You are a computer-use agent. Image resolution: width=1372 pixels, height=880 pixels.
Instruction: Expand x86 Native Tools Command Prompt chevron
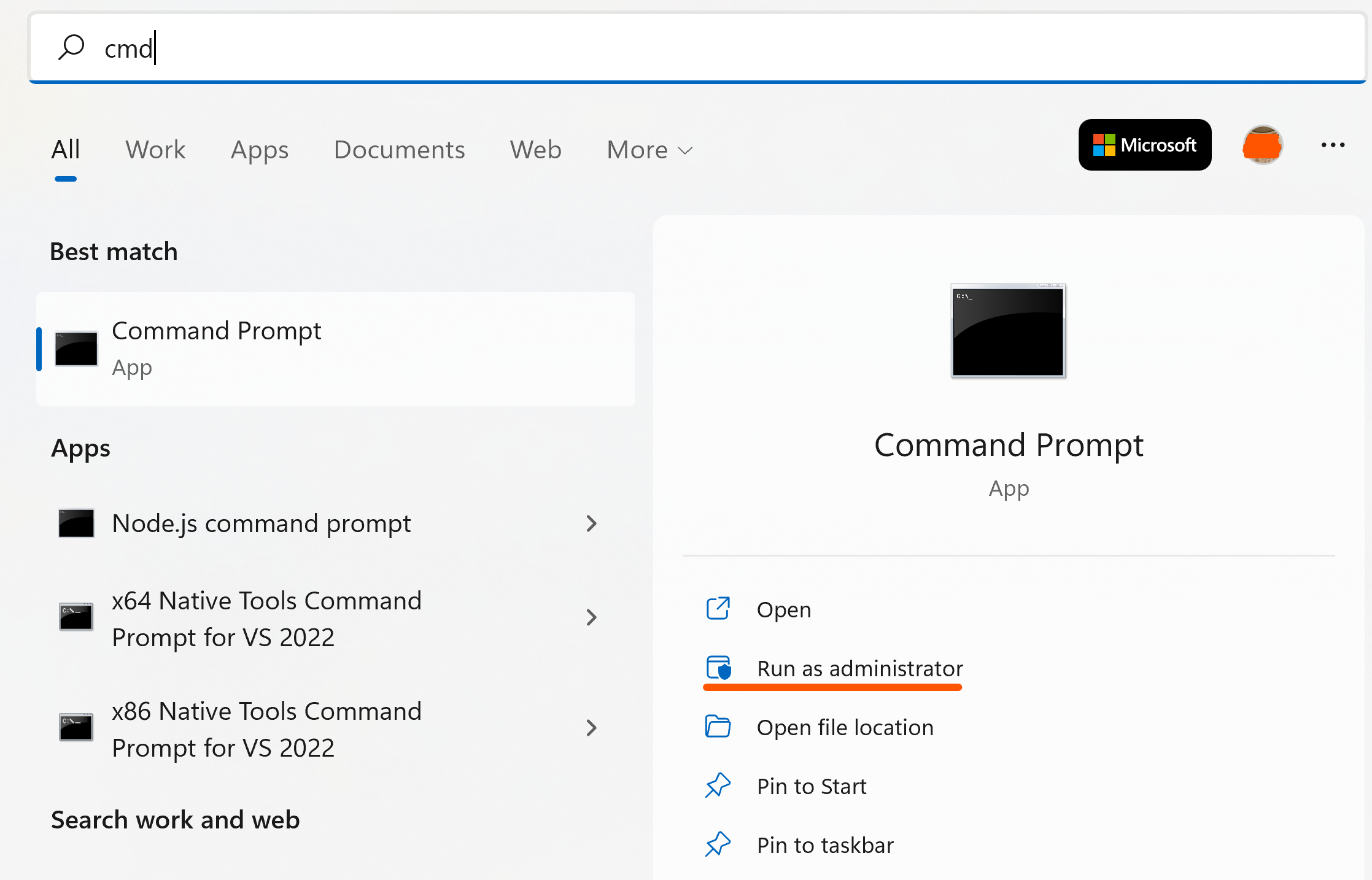pos(591,728)
